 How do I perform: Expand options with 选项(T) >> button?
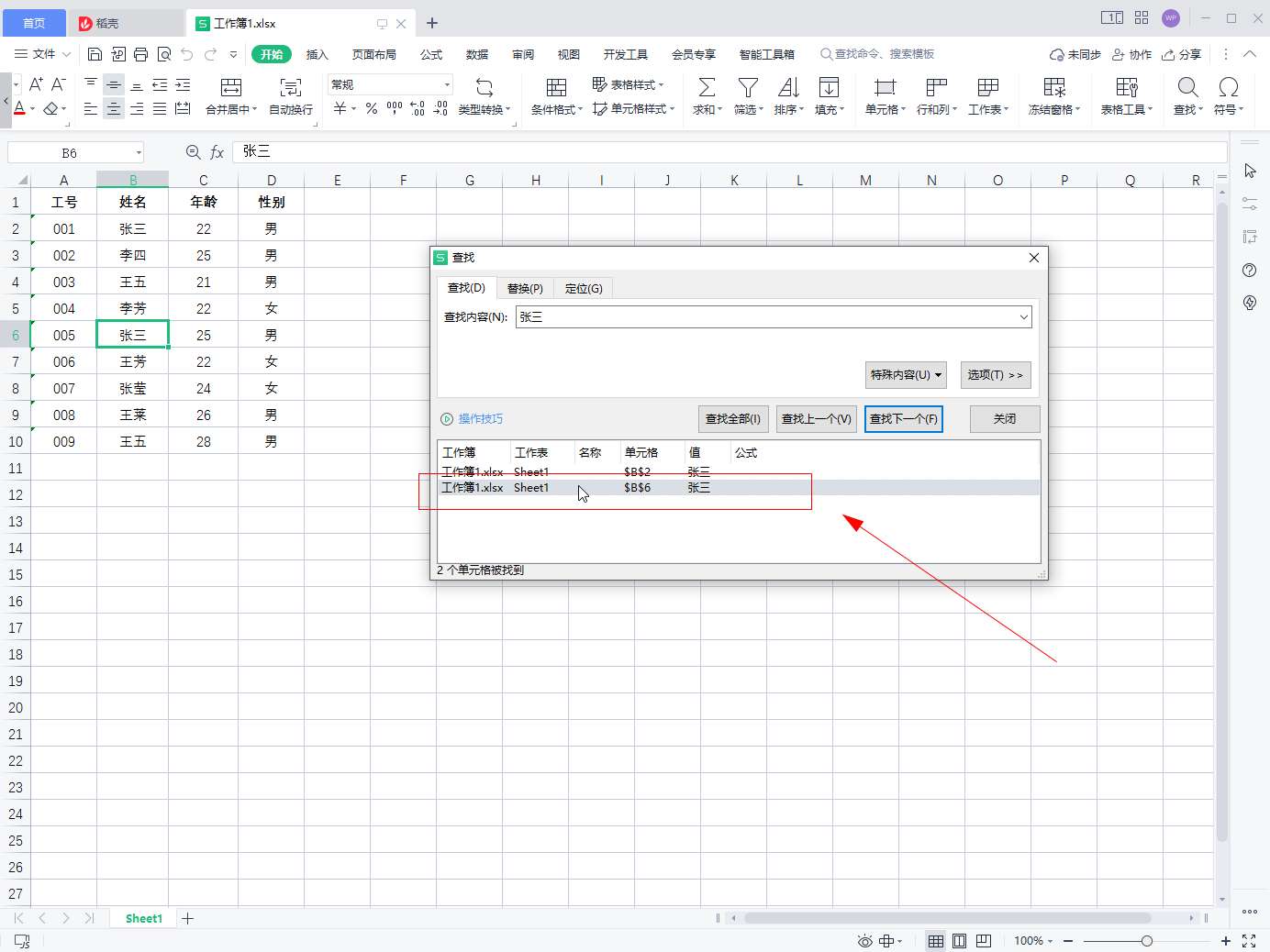pyautogui.click(x=995, y=374)
